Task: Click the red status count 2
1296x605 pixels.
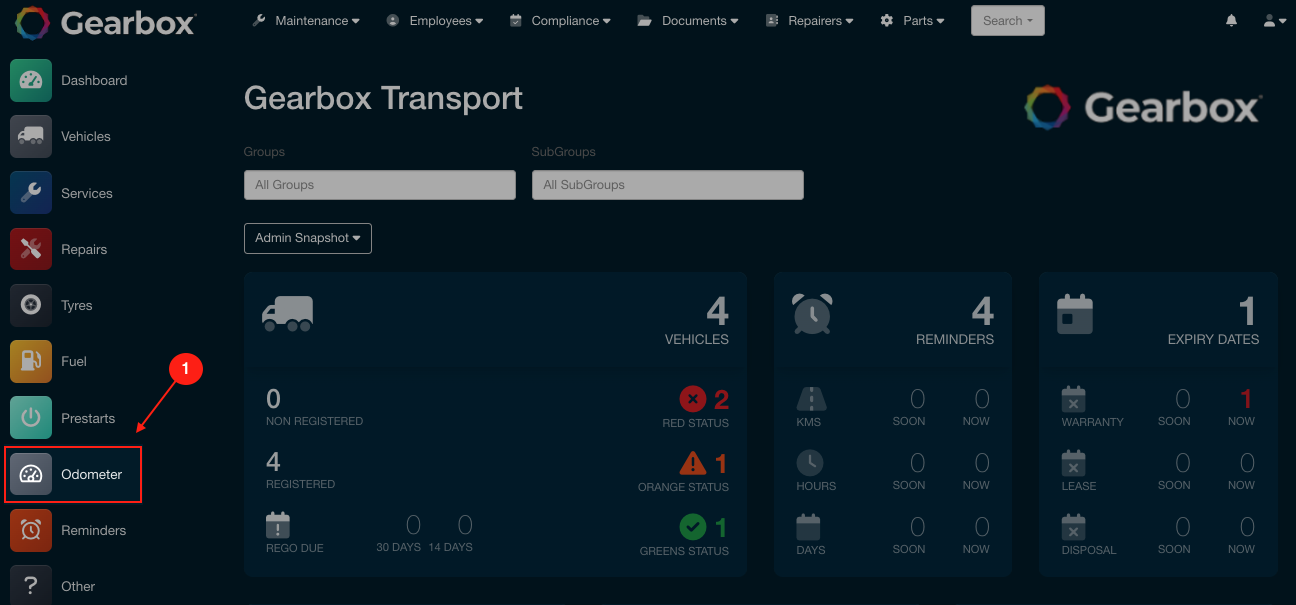Action: (721, 400)
